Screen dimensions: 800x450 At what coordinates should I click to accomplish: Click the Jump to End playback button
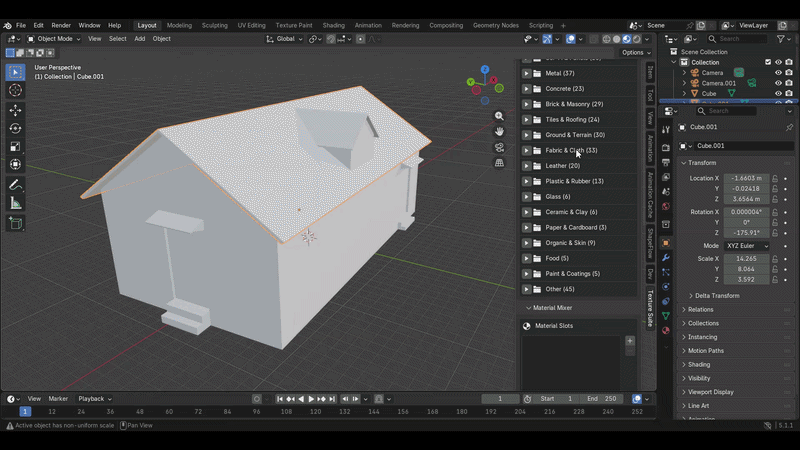(332, 399)
